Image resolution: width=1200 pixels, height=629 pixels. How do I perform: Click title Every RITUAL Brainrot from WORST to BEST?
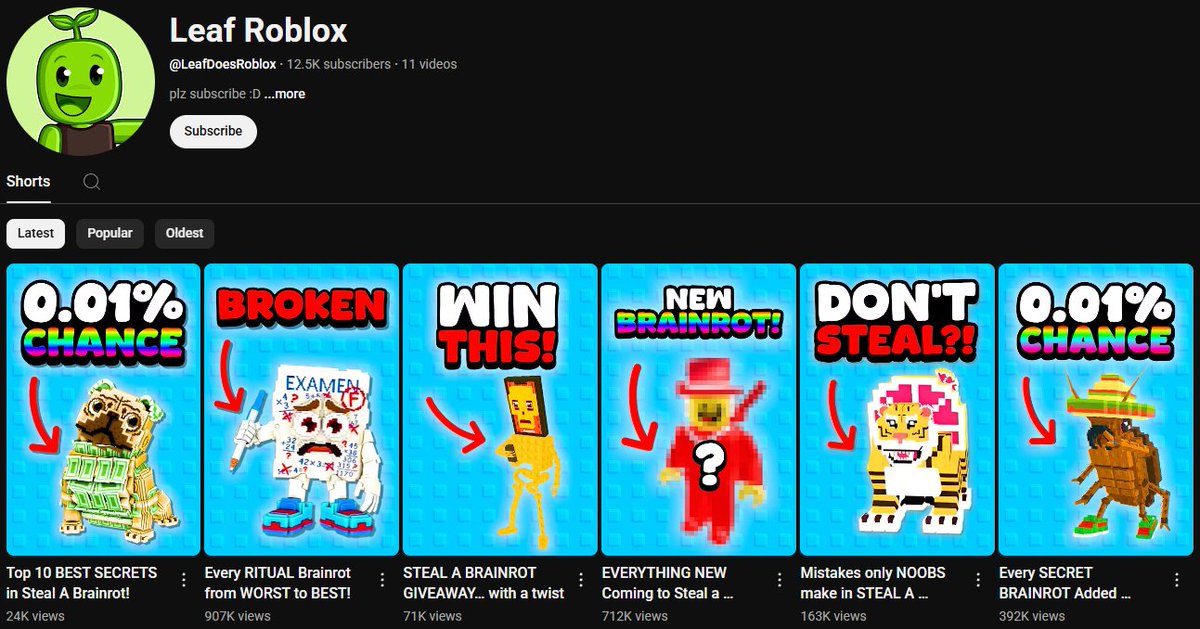(x=278, y=583)
